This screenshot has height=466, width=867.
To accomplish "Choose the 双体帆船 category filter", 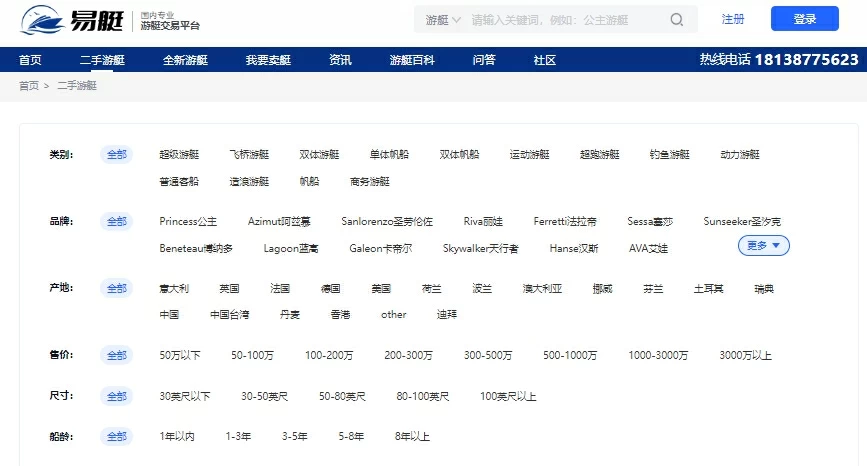I will pos(459,154).
